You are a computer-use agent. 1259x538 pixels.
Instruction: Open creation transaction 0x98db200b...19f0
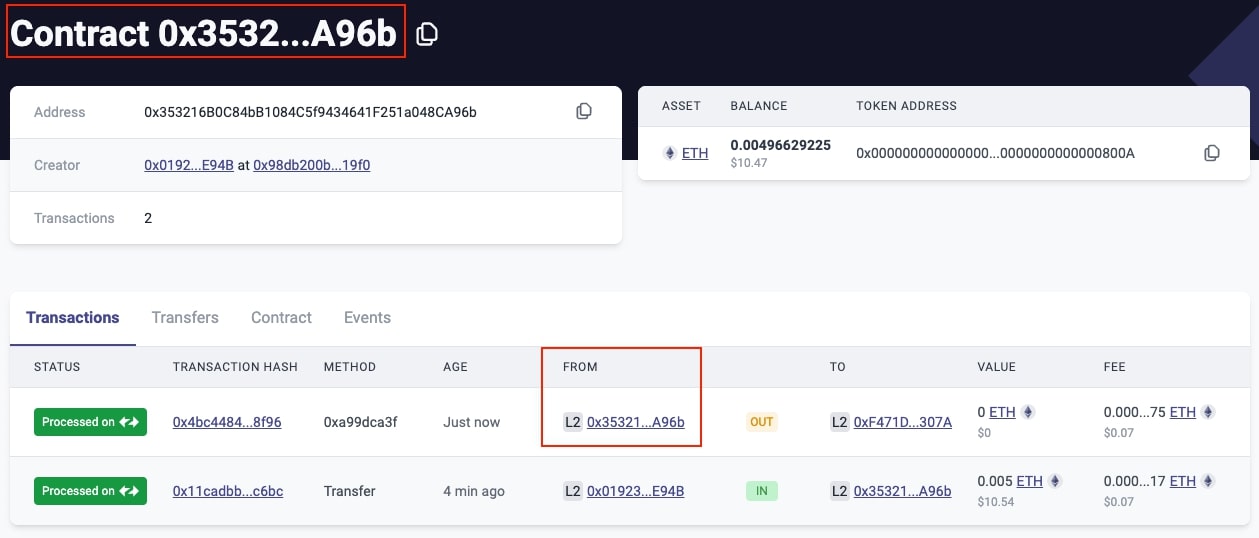tap(312, 165)
